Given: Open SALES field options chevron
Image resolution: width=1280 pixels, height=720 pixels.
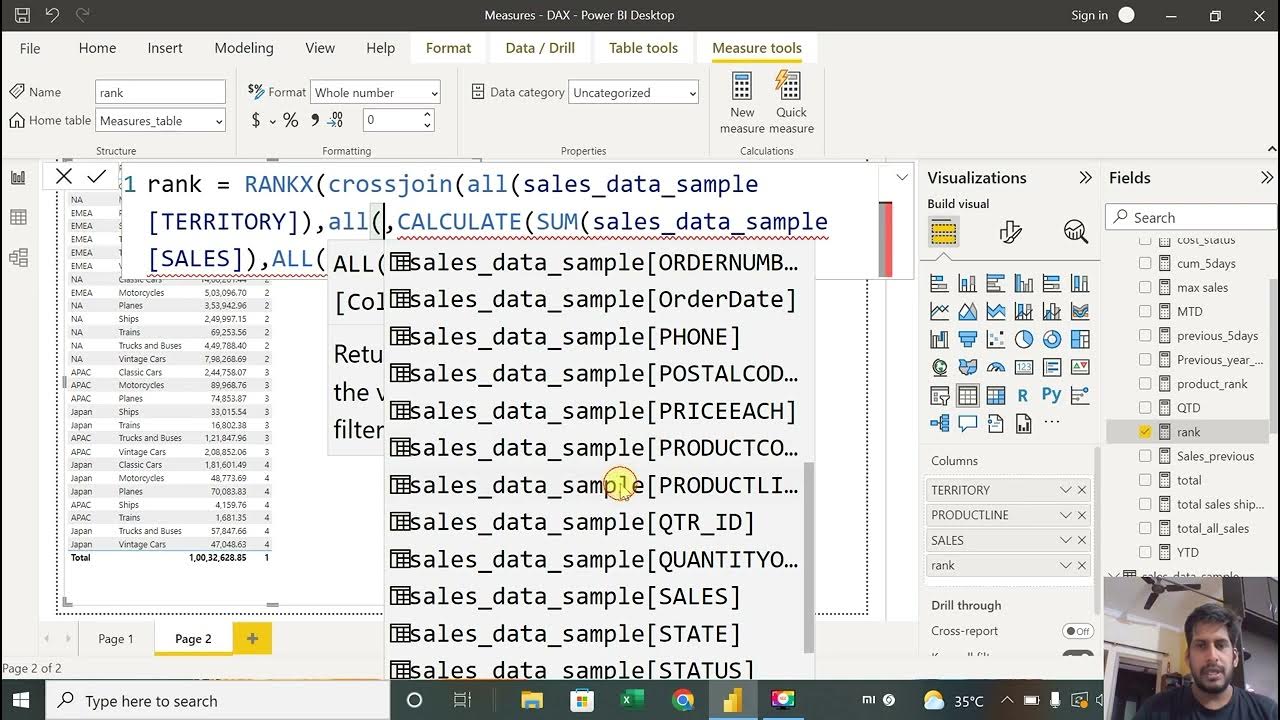Looking at the screenshot, I should 1066,540.
